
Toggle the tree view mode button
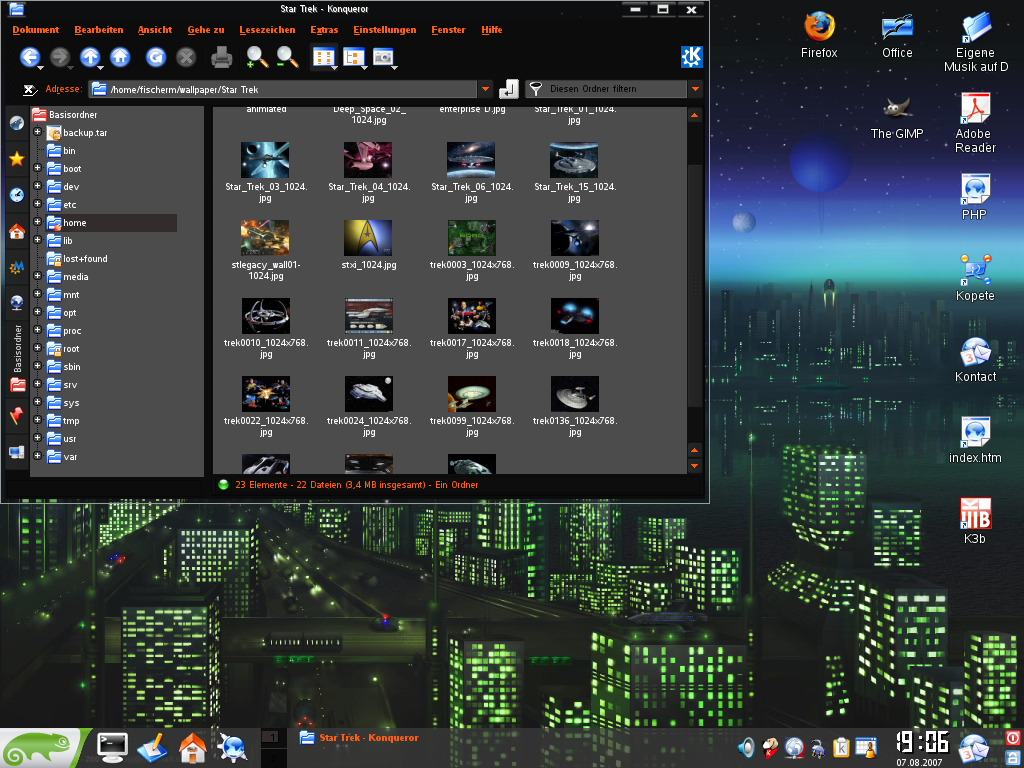pos(353,57)
